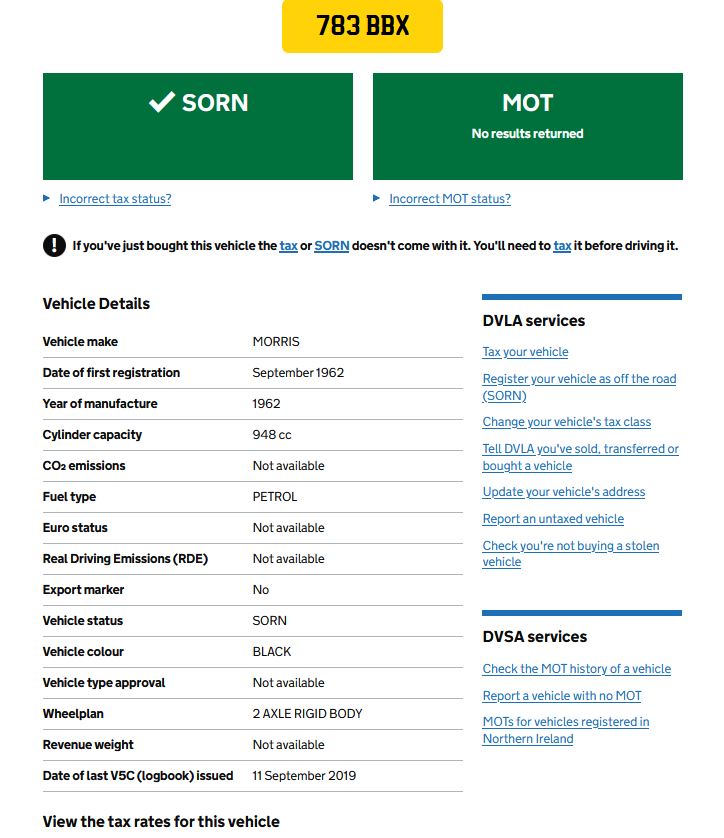This screenshot has width=724, height=838.
Task: Open Tell DVLA you've sold a vehicle link
Action: click(x=580, y=457)
